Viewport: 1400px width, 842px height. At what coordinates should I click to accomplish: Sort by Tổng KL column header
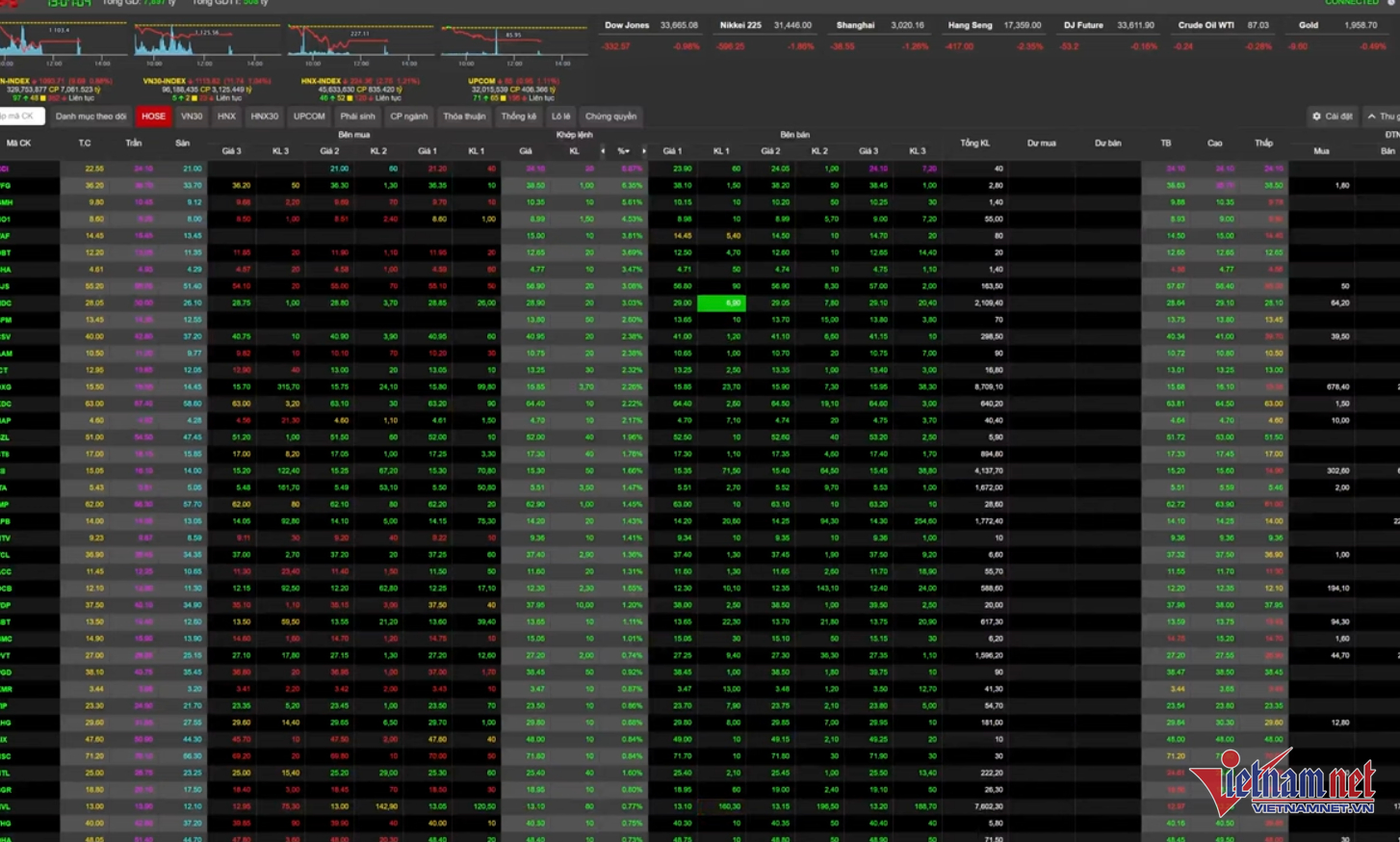tap(974, 144)
